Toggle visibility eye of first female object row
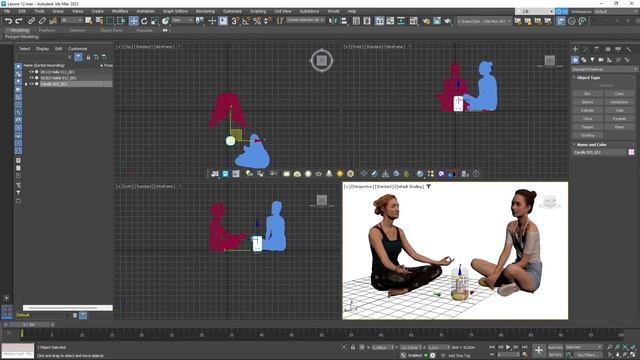640x360 pixels. coord(31,72)
